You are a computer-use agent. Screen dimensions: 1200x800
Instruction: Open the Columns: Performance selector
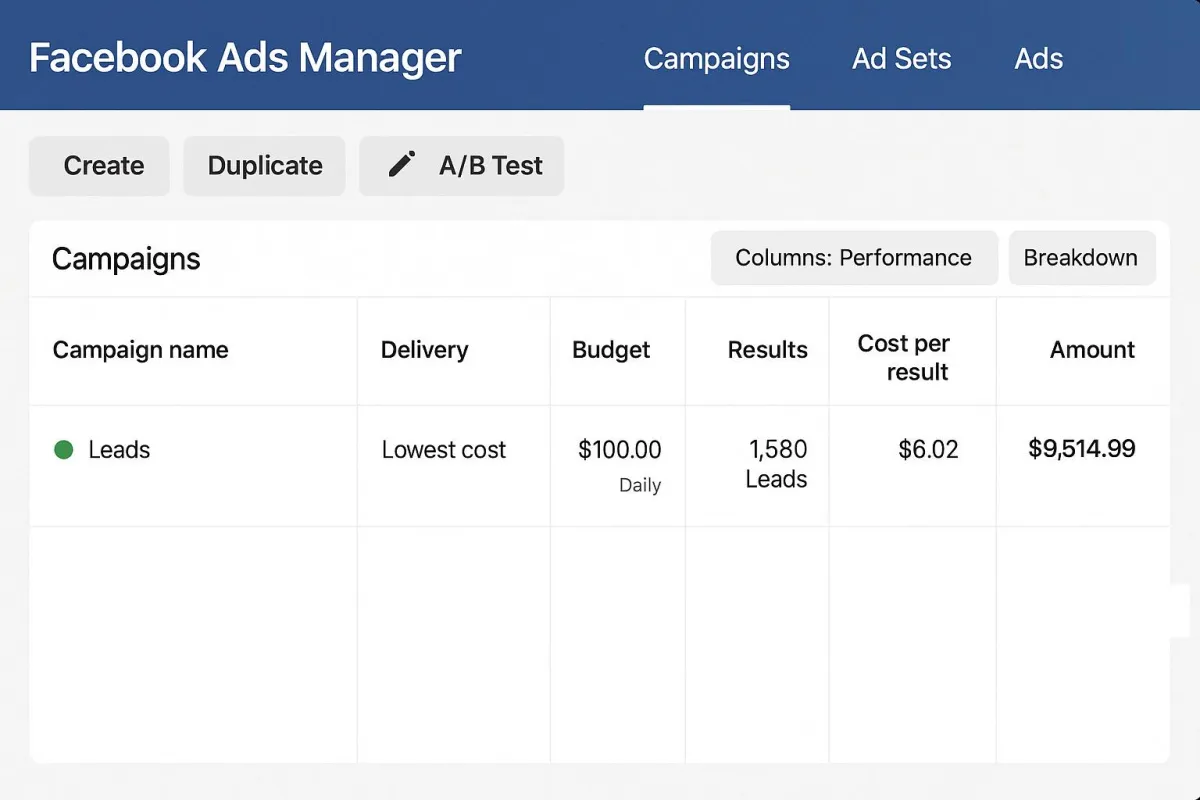[854, 258]
